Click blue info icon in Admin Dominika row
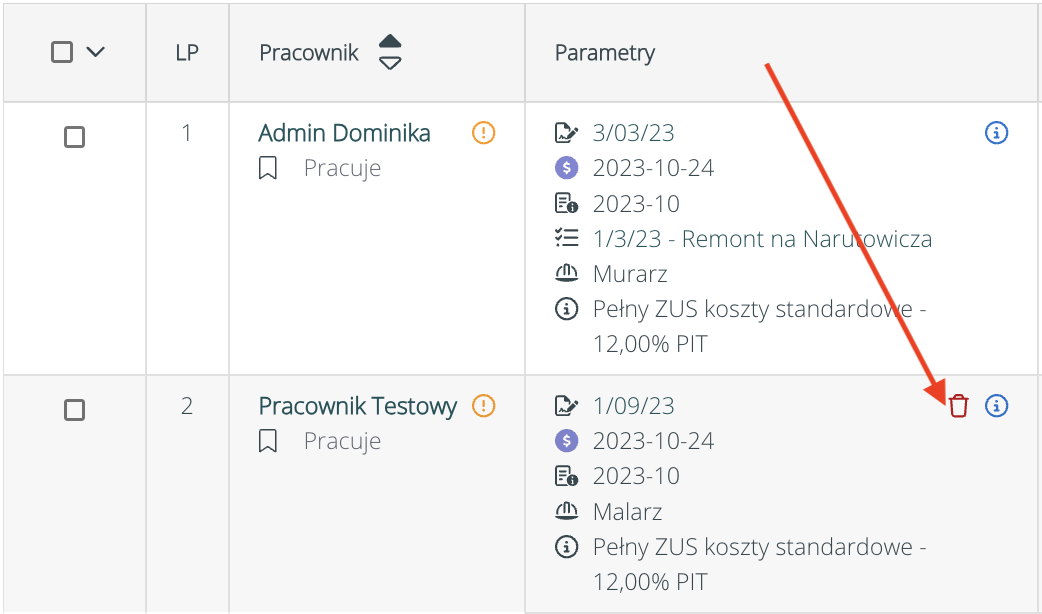This screenshot has width=1042, height=614. coord(996,132)
